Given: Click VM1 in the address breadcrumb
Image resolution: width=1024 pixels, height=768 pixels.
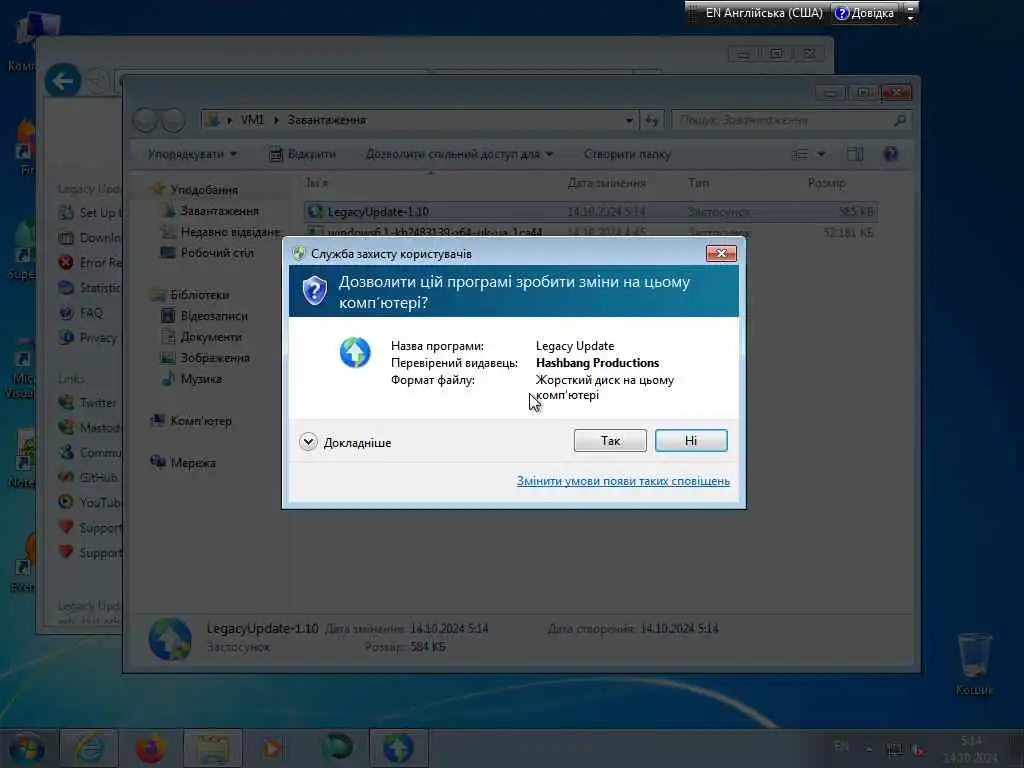Looking at the screenshot, I should (x=252, y=120).
